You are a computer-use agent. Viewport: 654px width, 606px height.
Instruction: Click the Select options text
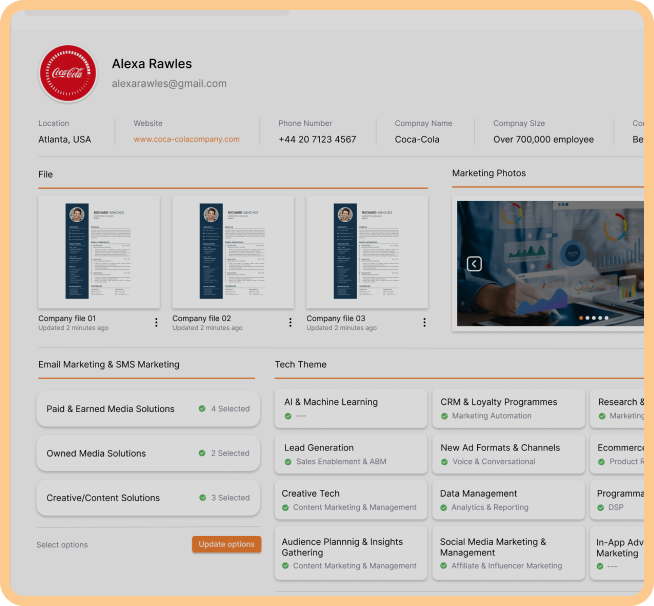pos(62,545)
